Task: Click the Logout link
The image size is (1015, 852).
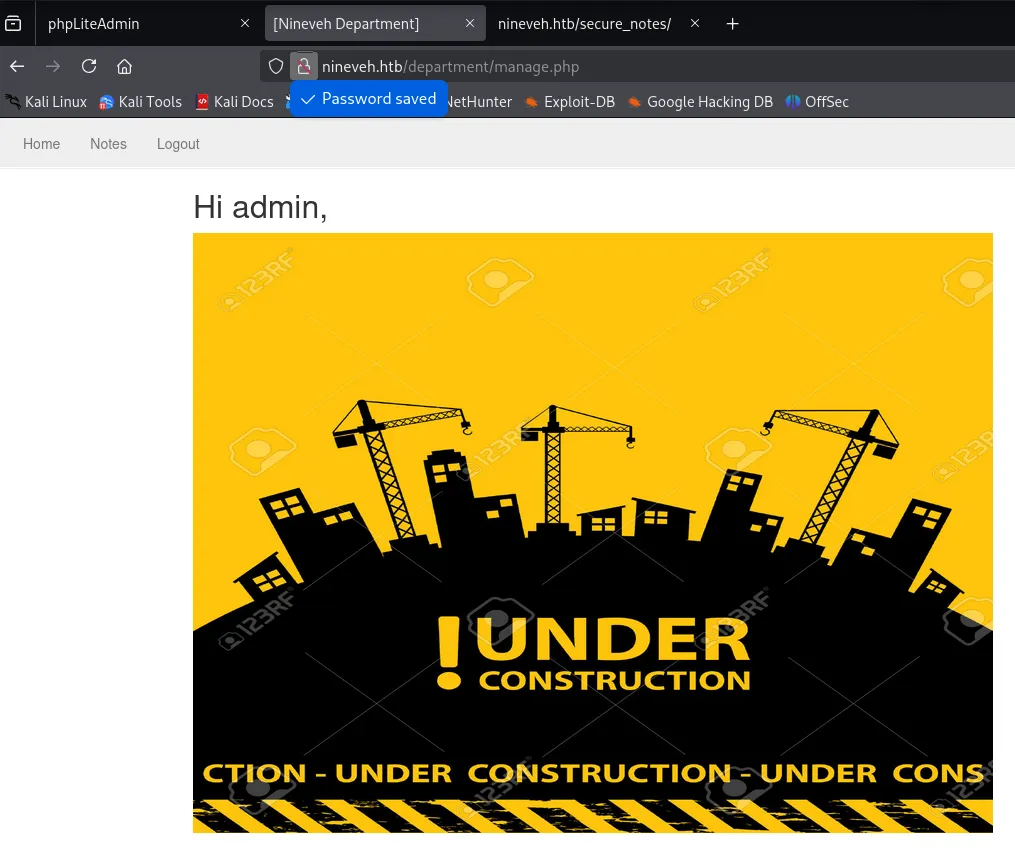Action: click(x=178, y=144)
